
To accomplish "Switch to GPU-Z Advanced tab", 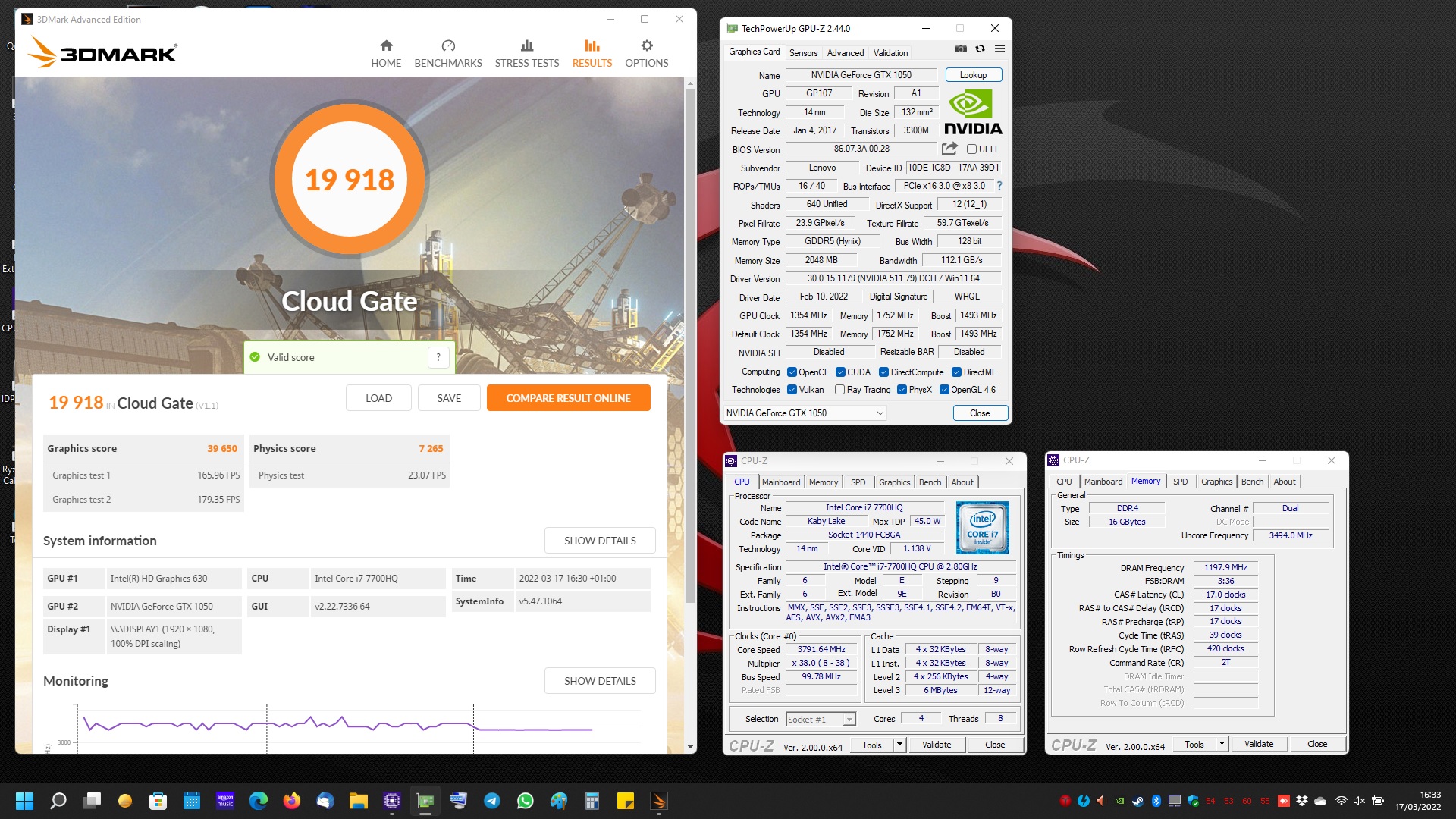I will click(845, 53).
